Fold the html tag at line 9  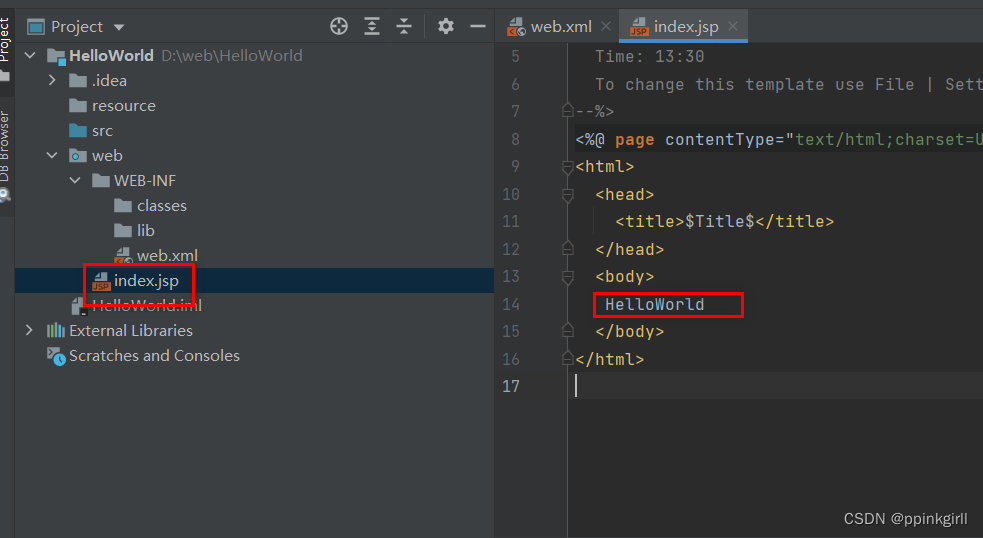click(567, 167)
